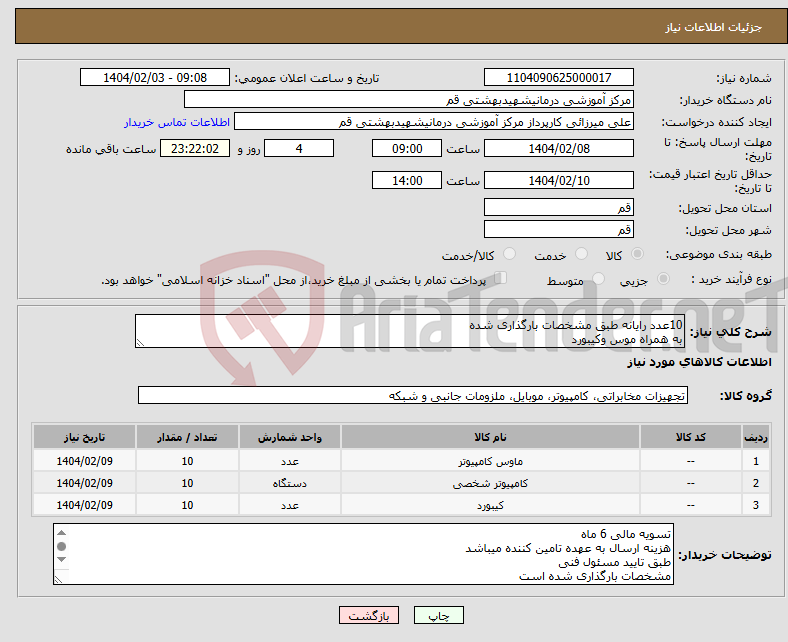Click the گروه کالا field
The height and width of the screenshot is (642, 788).
tap(413, 395)
